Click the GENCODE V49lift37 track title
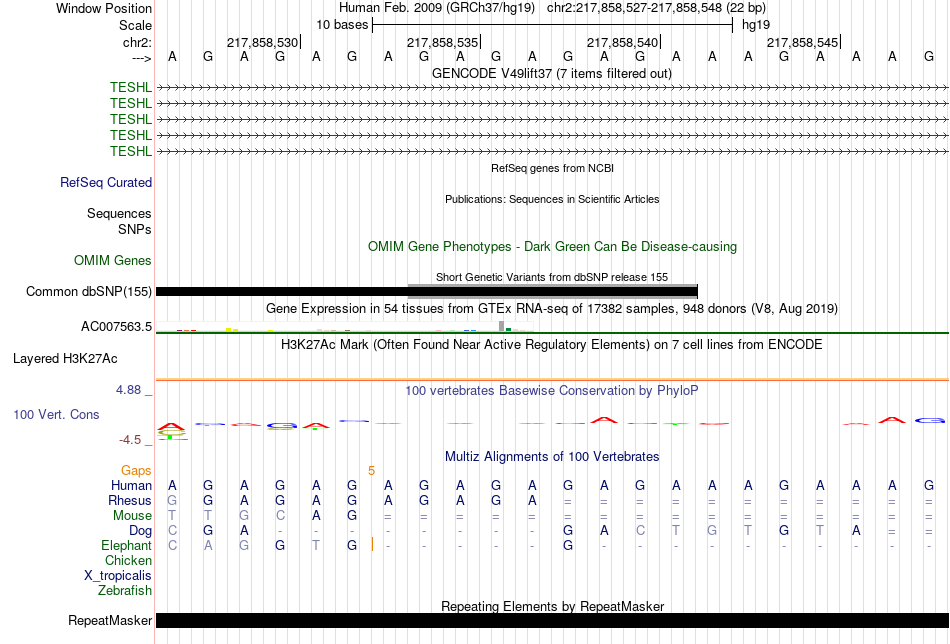This screenshot has width=950, height=644. pyautogui.click(x=551, y=73)
